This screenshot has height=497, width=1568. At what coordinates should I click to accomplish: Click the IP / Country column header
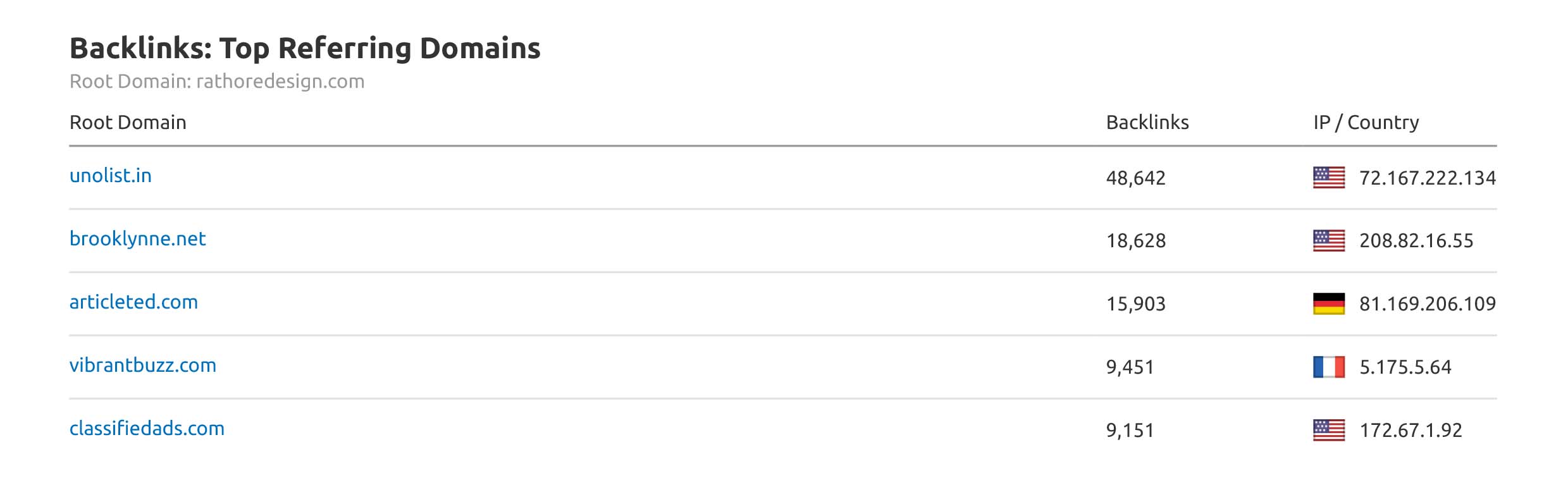click(1366, 123)
